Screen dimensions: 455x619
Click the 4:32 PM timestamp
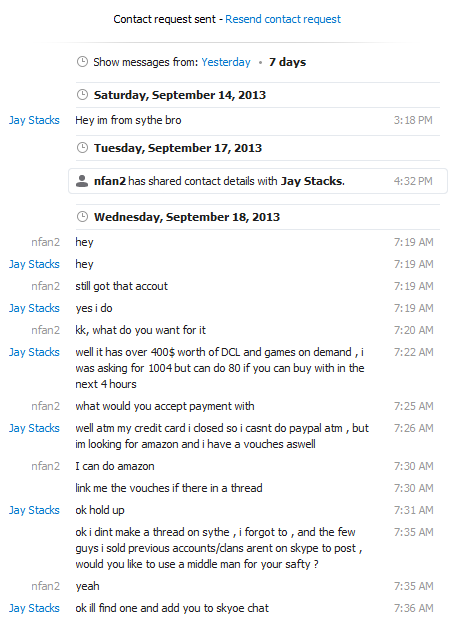(413, 181)
